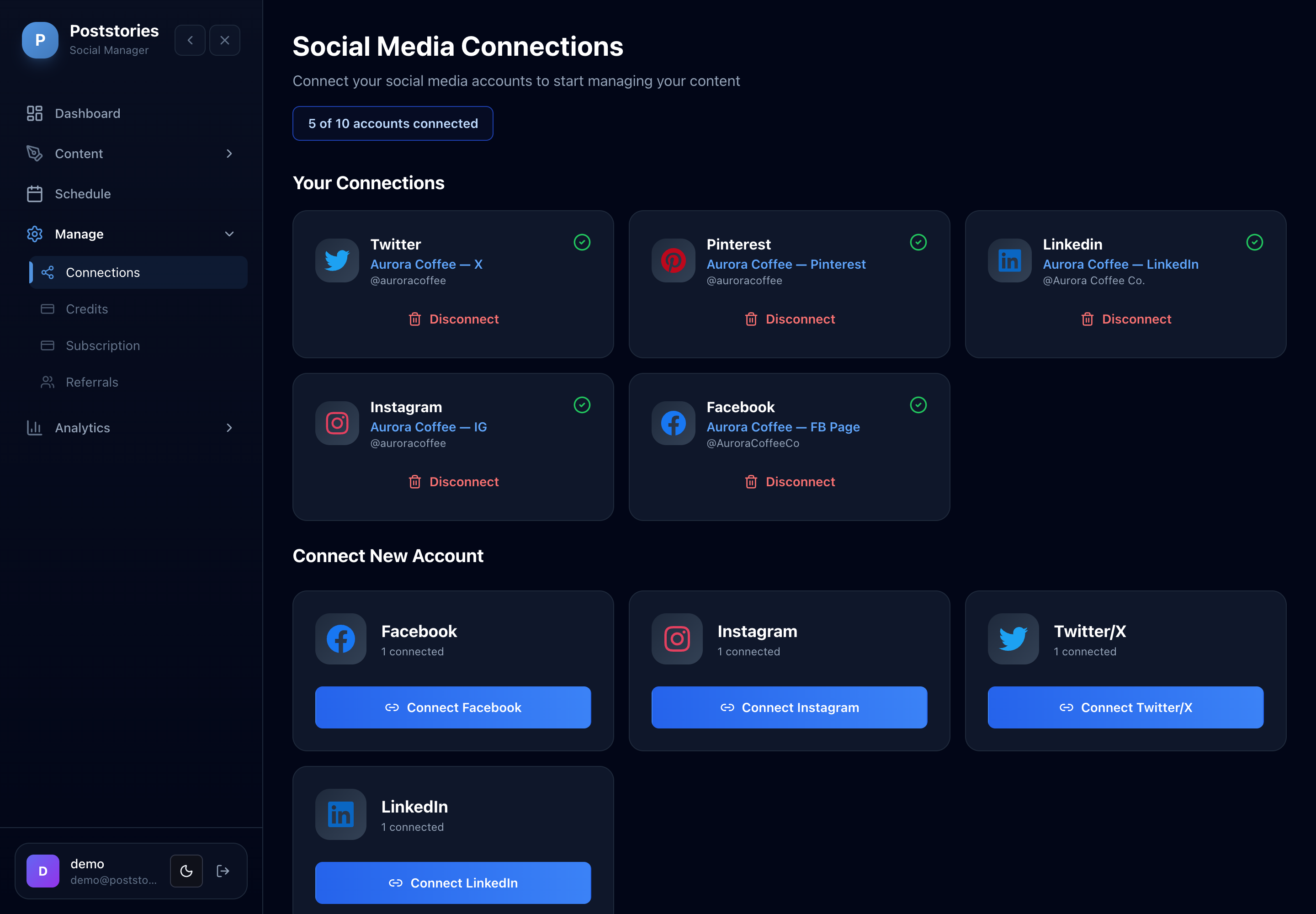Open Aurora Coffee — IG link
The width and height of the screenshot is (1316, 914).
pyautogui.click(x=428, y=427)
